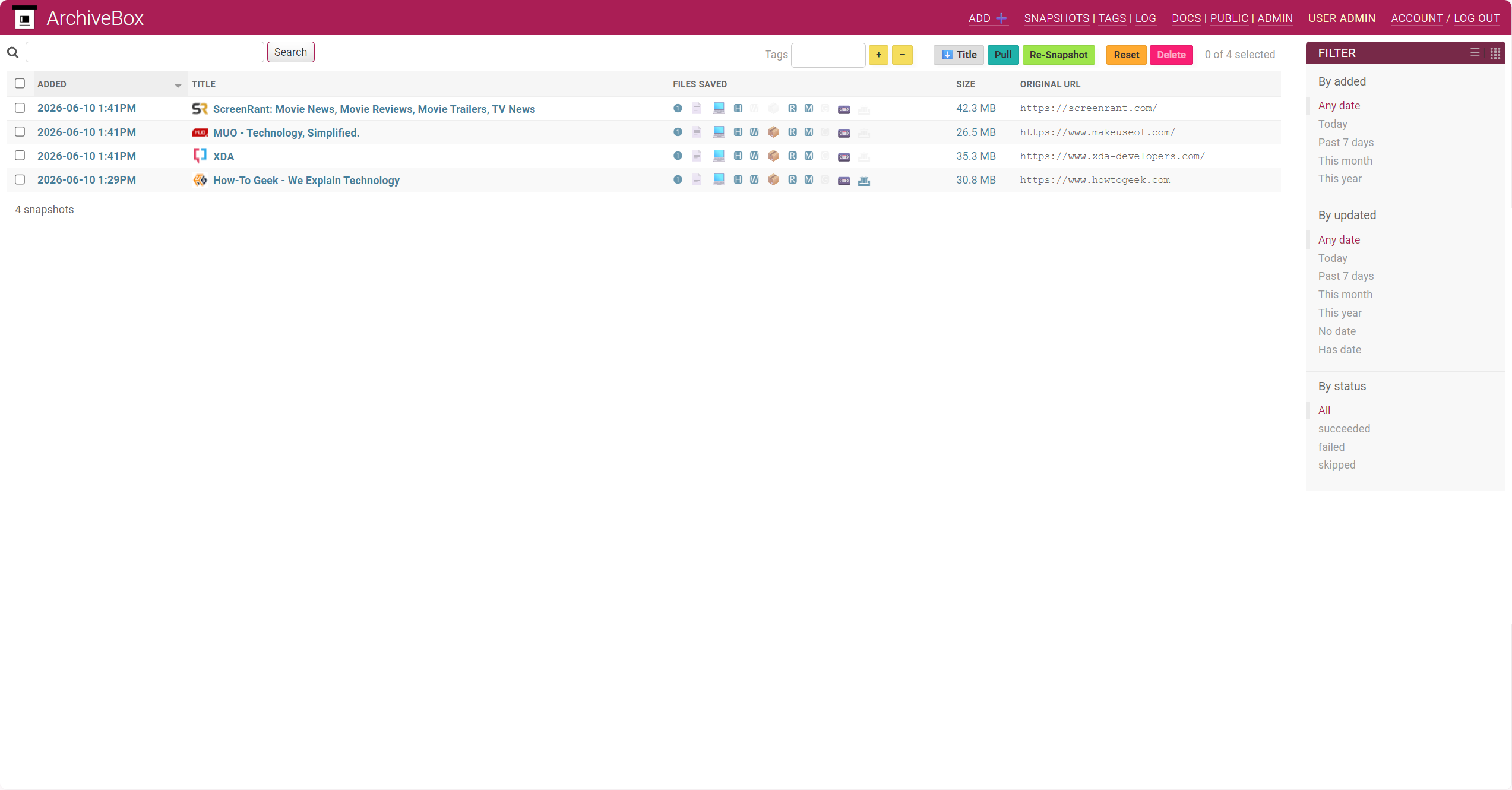Click the 30.8 MB size cell
This screenshot has height=790, width=1512.
tap(976, 179)
